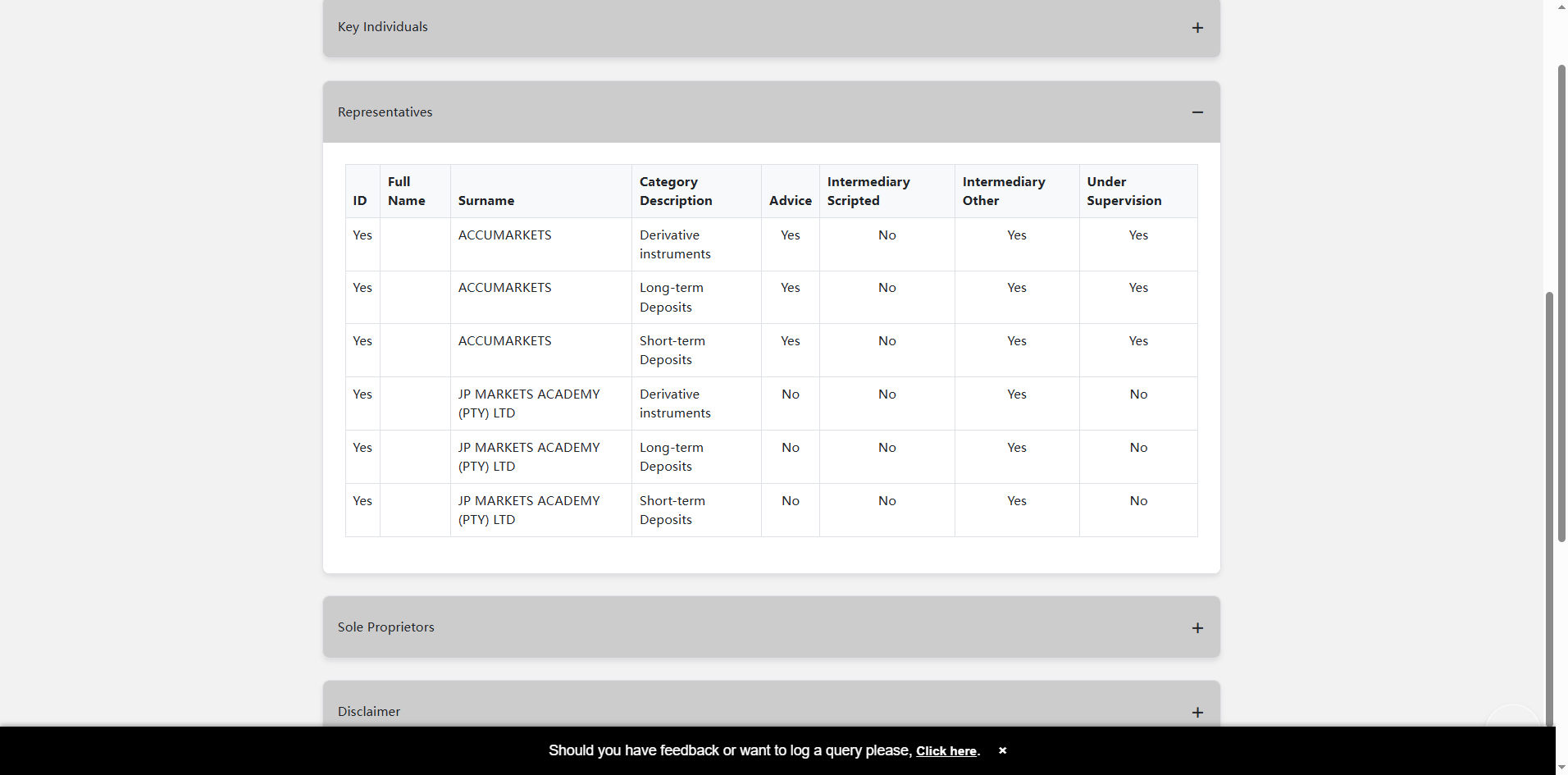Viewport: 1568px width, 775px height.
Task: Click Intermediary Other 'Yes' for JP MARKETS Derivative instruments
Action: coord(1017,394)
